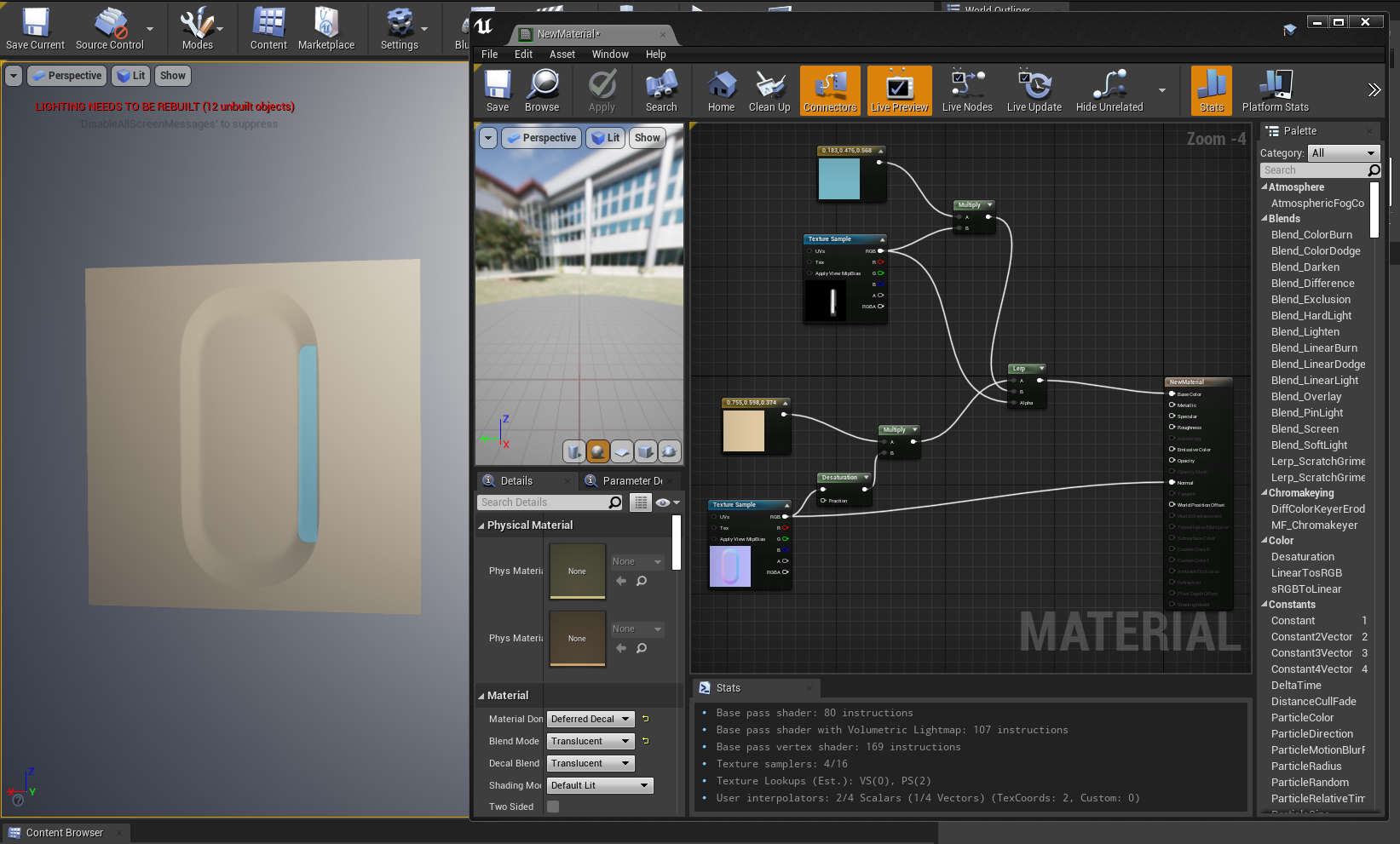1400x844 pixels.
Task: Click Perspective in the main level viewport
Action: point(66,76)
